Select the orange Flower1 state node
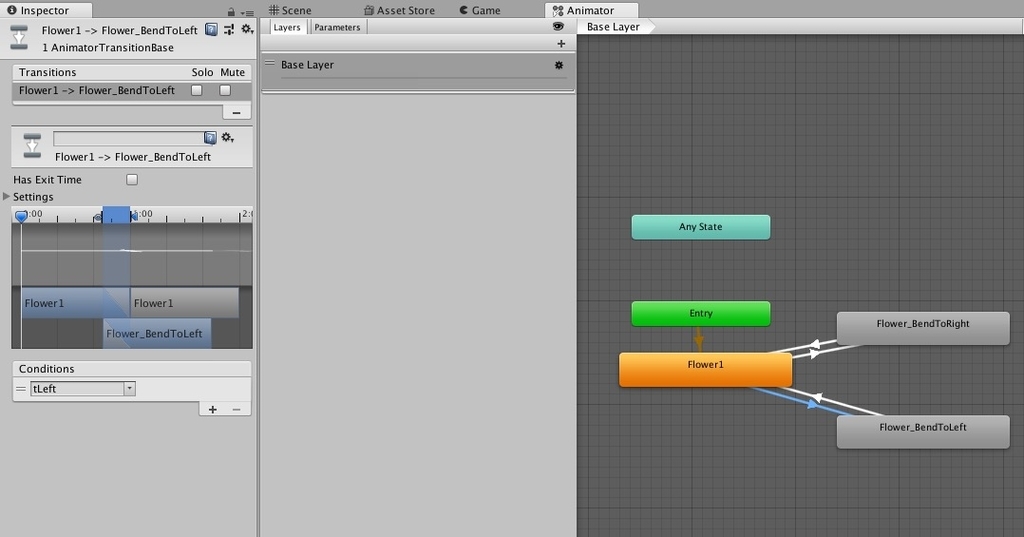This screenshot has height=537, width=1024. point(705,370)
